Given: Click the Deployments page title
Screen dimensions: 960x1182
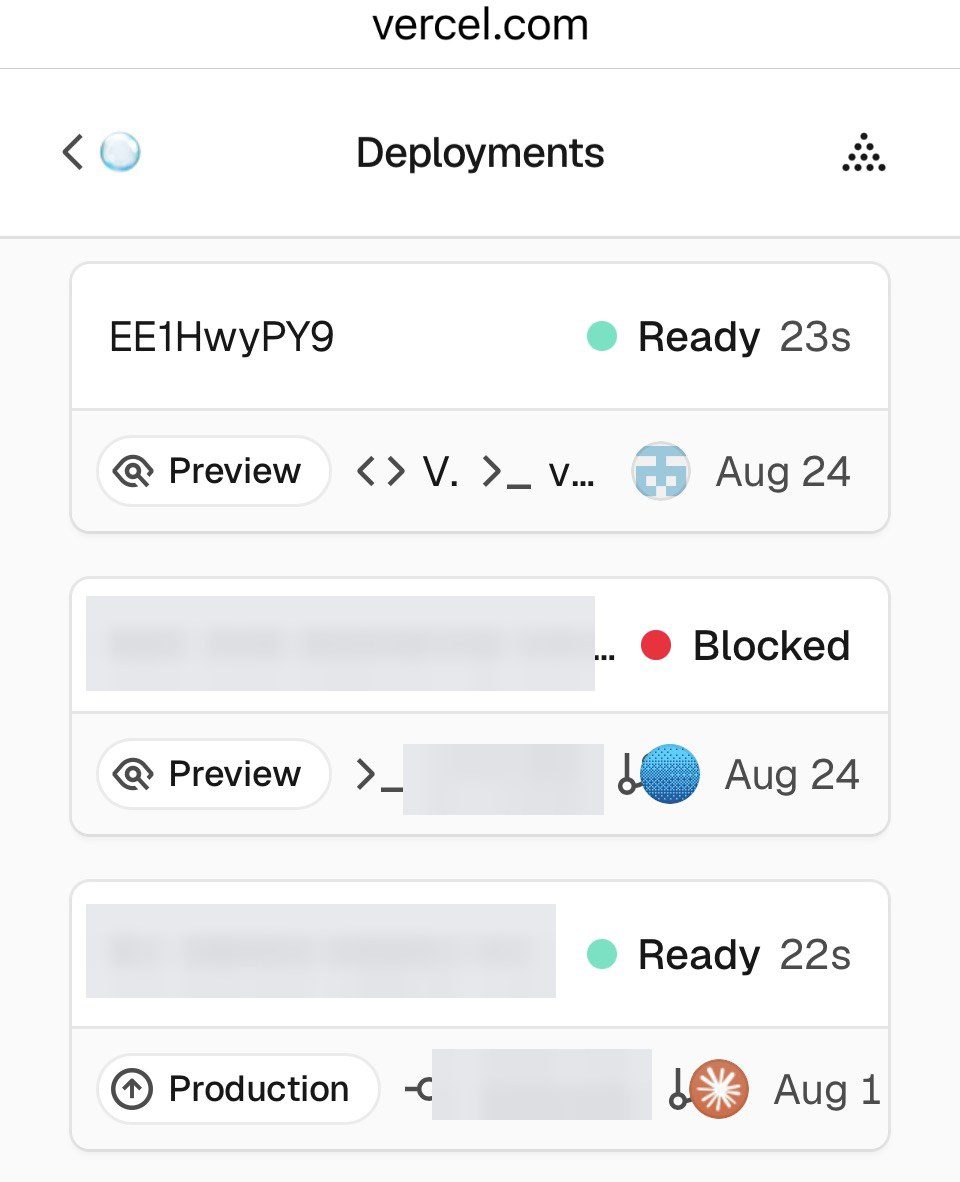Looking at the screenshot, I should click(480, 152).
